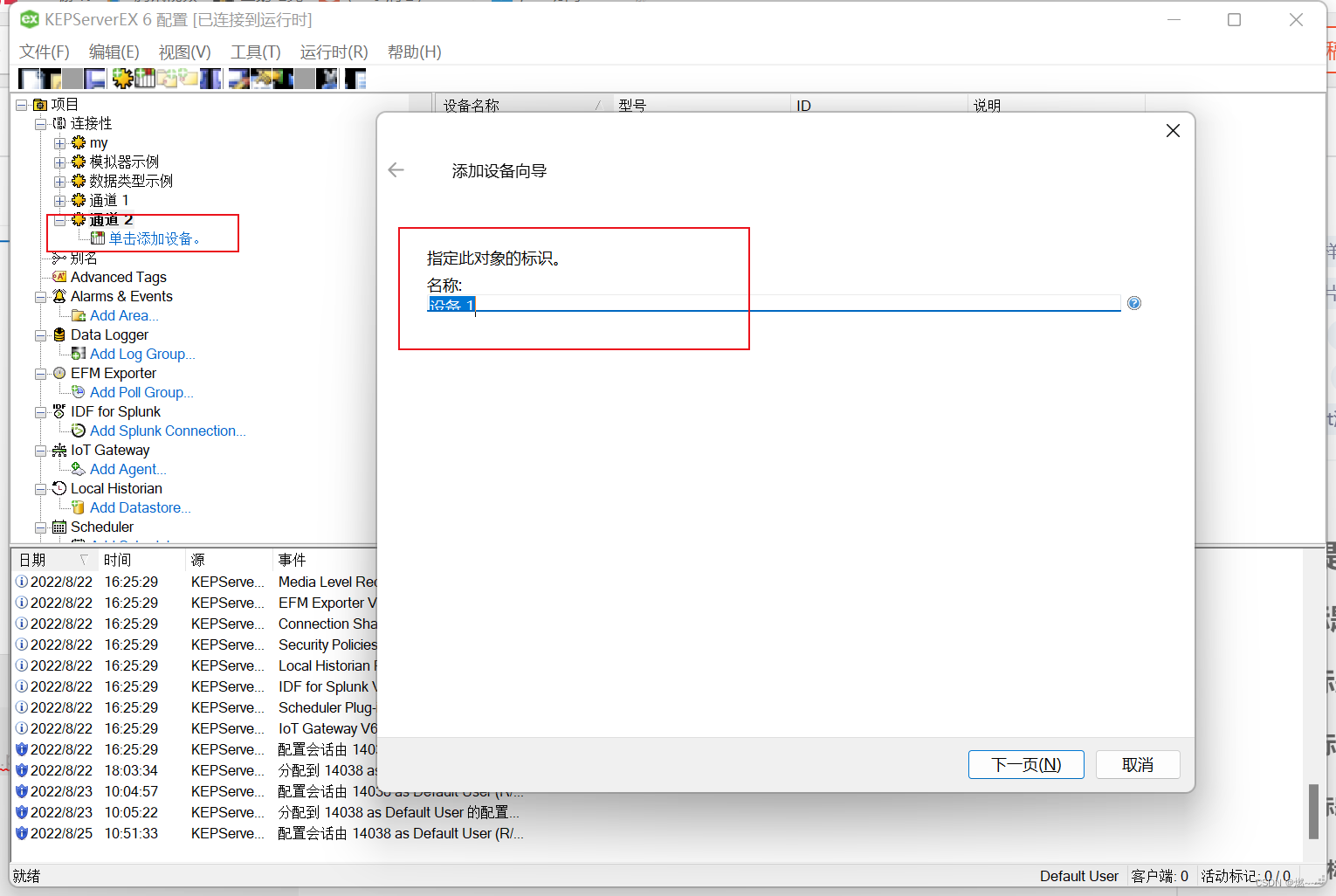Click the Data Logger icon
1336x896 pixels.
pos(59,334)
